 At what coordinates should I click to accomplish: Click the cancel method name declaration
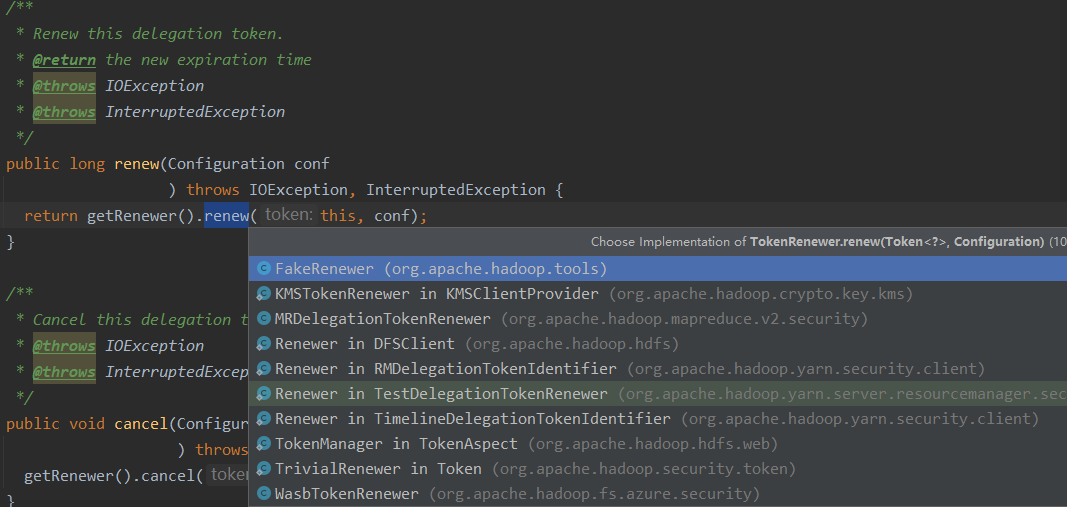point(141,424)
